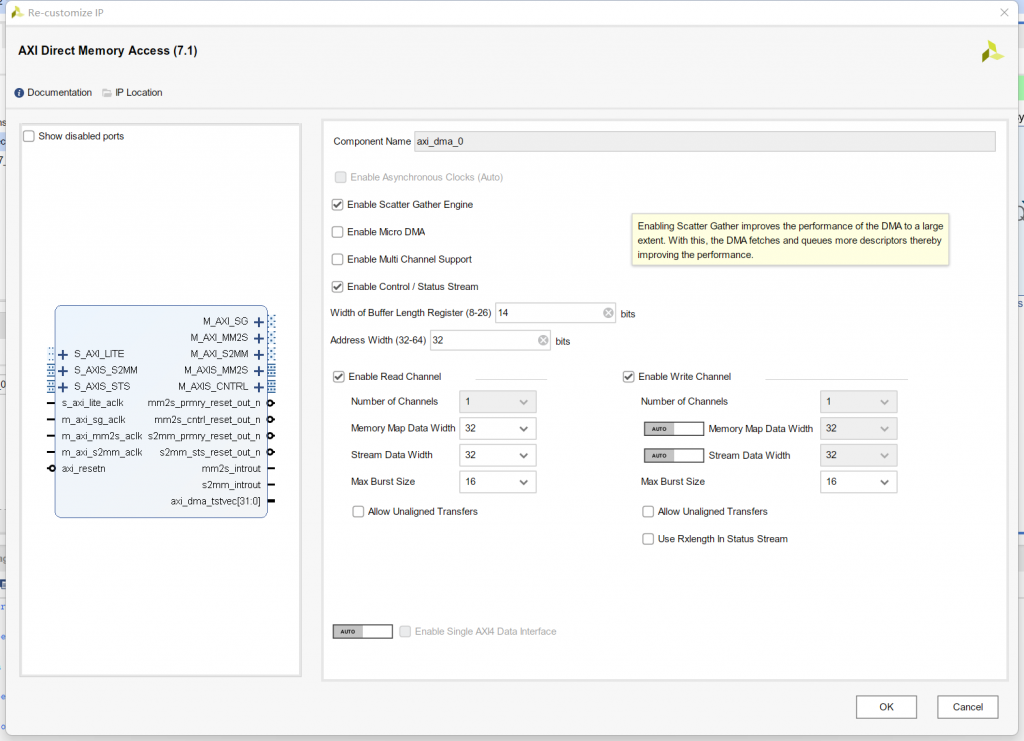Select the axi_dma_tstvec[31:0] port label
The width and height of the screenshot is (1024, 741).
pyautogui.click(x=216, y=501)
